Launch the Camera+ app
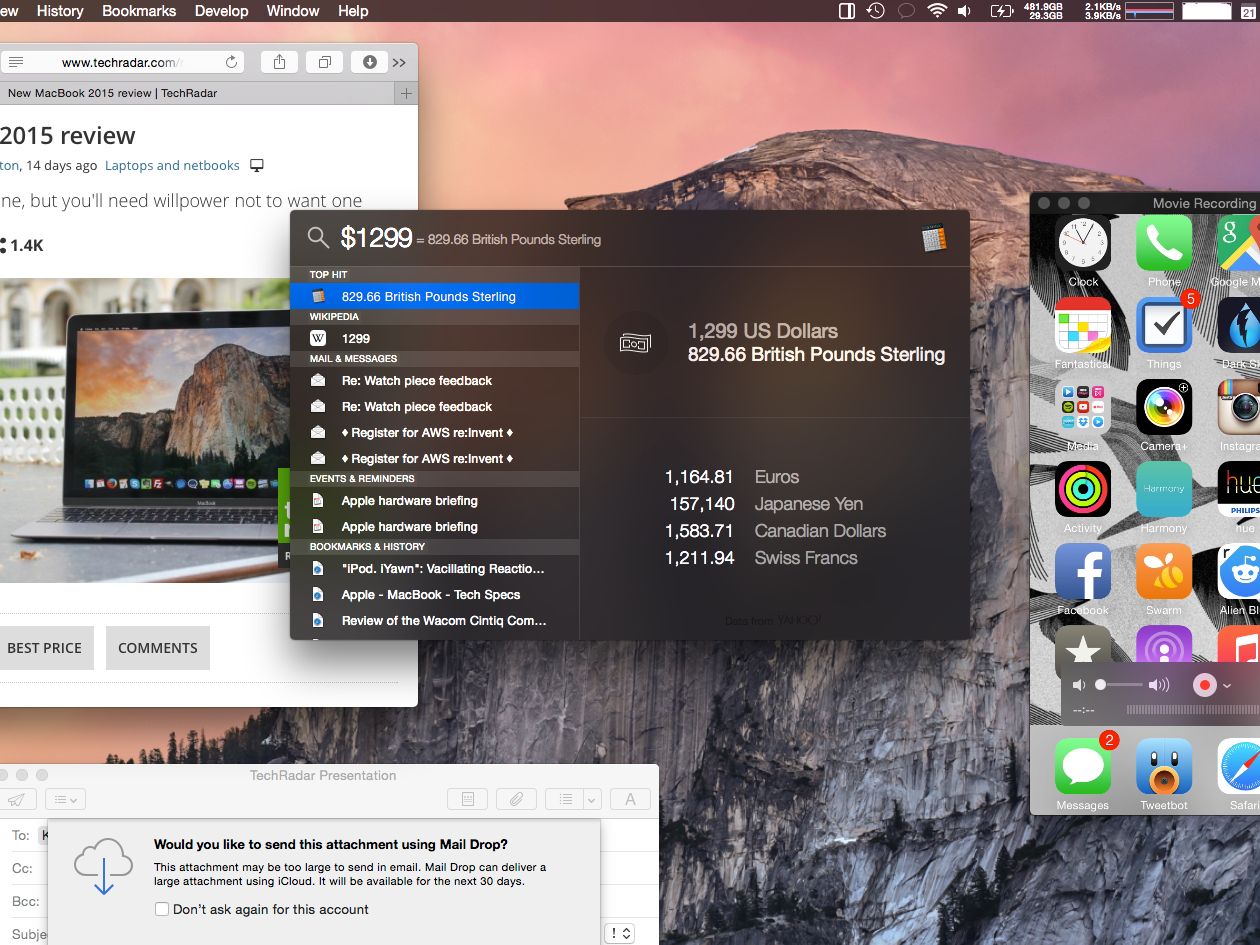The height and width of the screenshot is (945, 1260). pos(1164,407)
